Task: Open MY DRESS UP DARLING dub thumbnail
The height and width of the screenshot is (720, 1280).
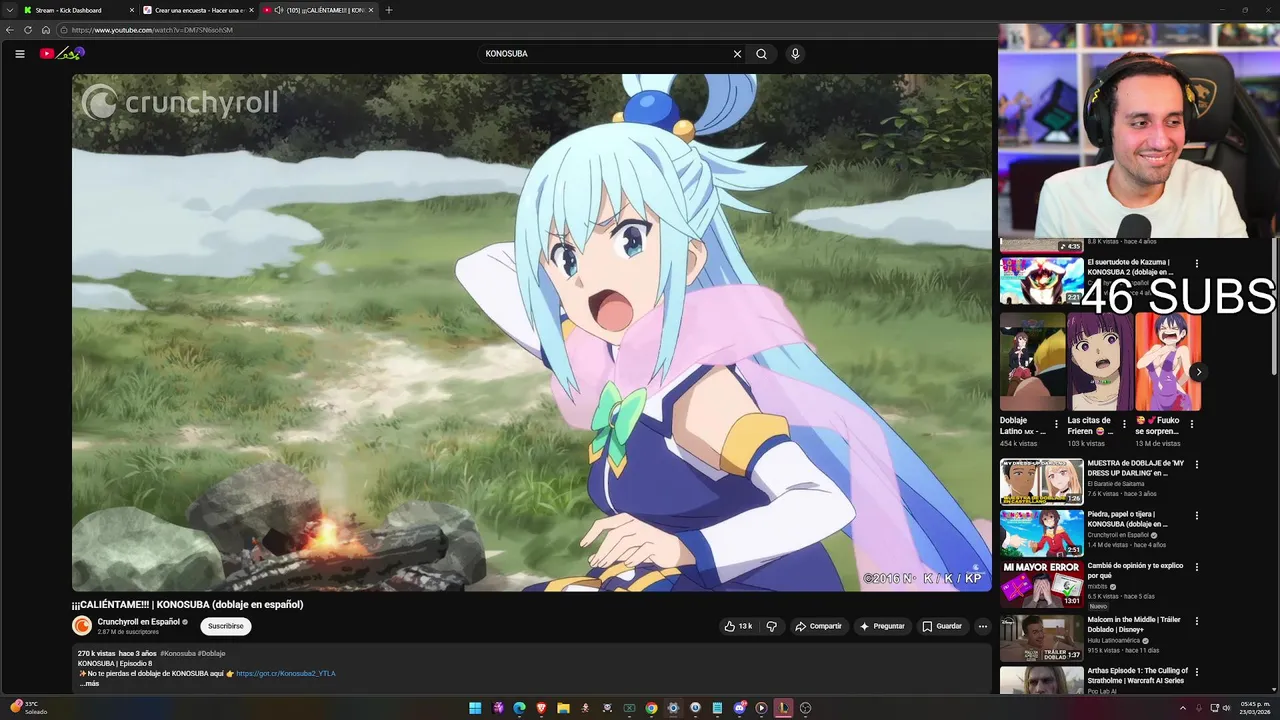Action: tap(1042, 481)
